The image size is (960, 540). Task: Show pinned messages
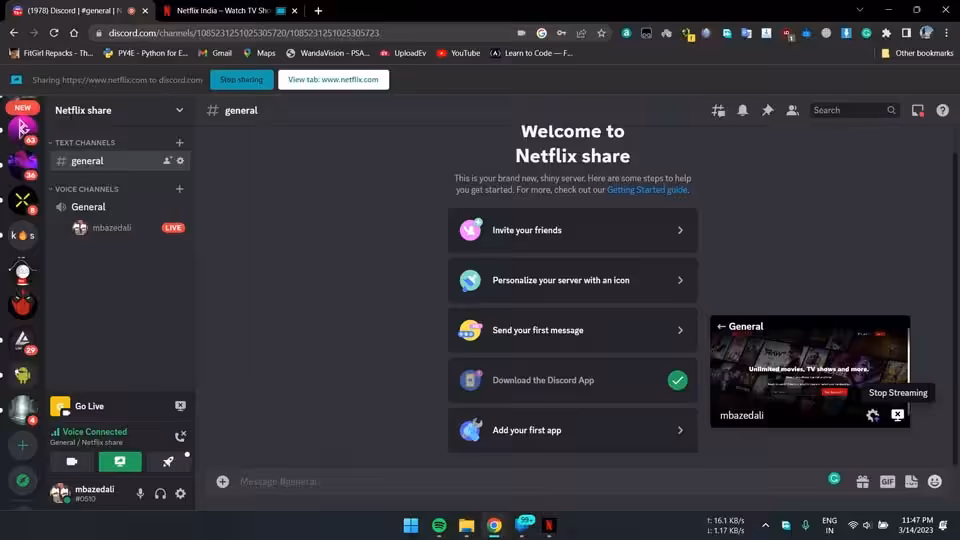point(767,110)
